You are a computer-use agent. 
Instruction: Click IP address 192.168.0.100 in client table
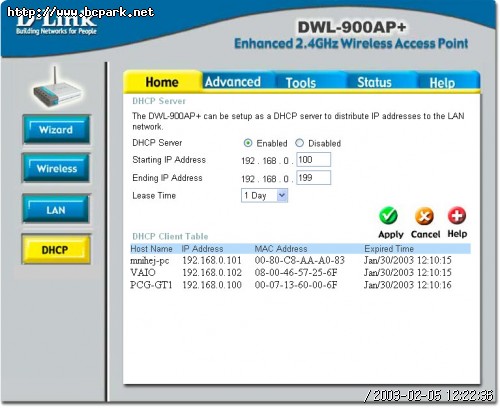point(212,285)
